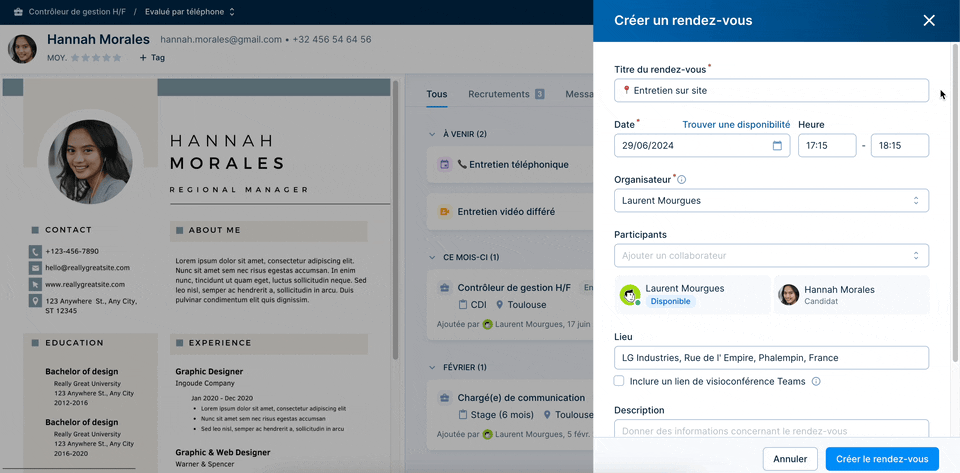Image resolution: width=960 pixels, height=473 pixels.
Task: Click the calendar icon in the Date field
Action: point(778,146)
